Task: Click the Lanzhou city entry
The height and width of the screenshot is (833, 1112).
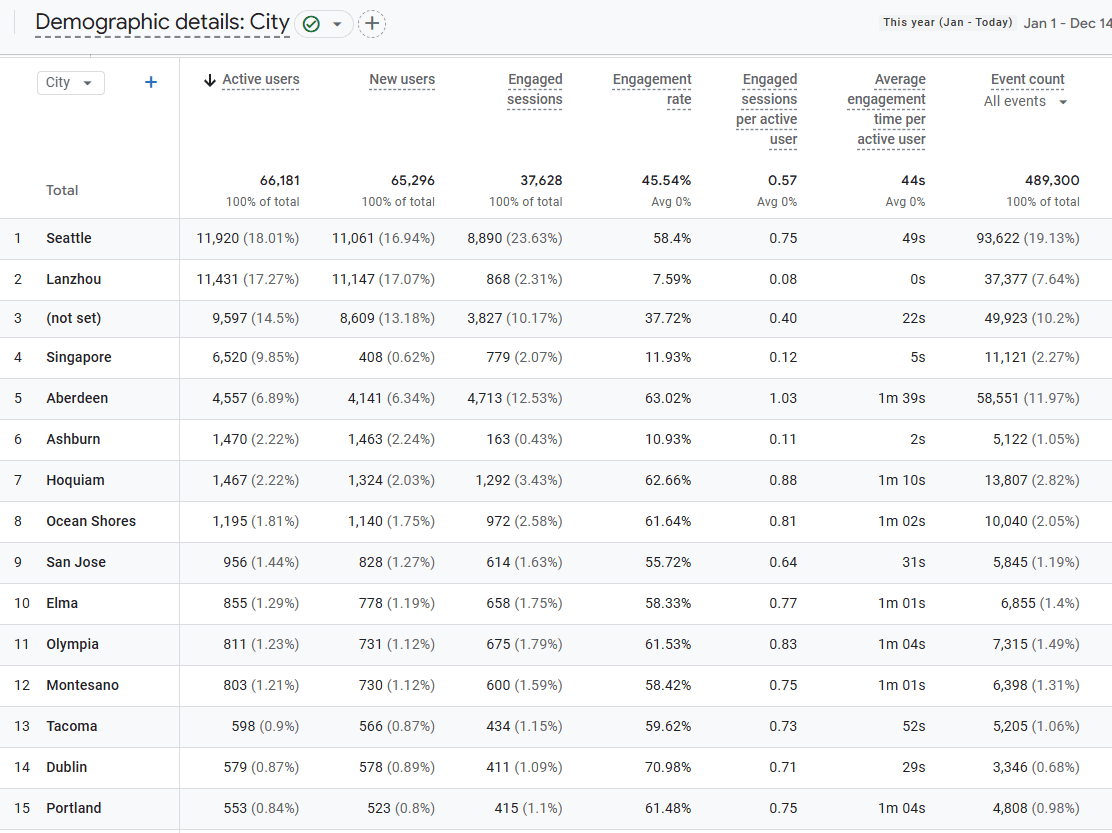Action: click(x=73, y=279)
